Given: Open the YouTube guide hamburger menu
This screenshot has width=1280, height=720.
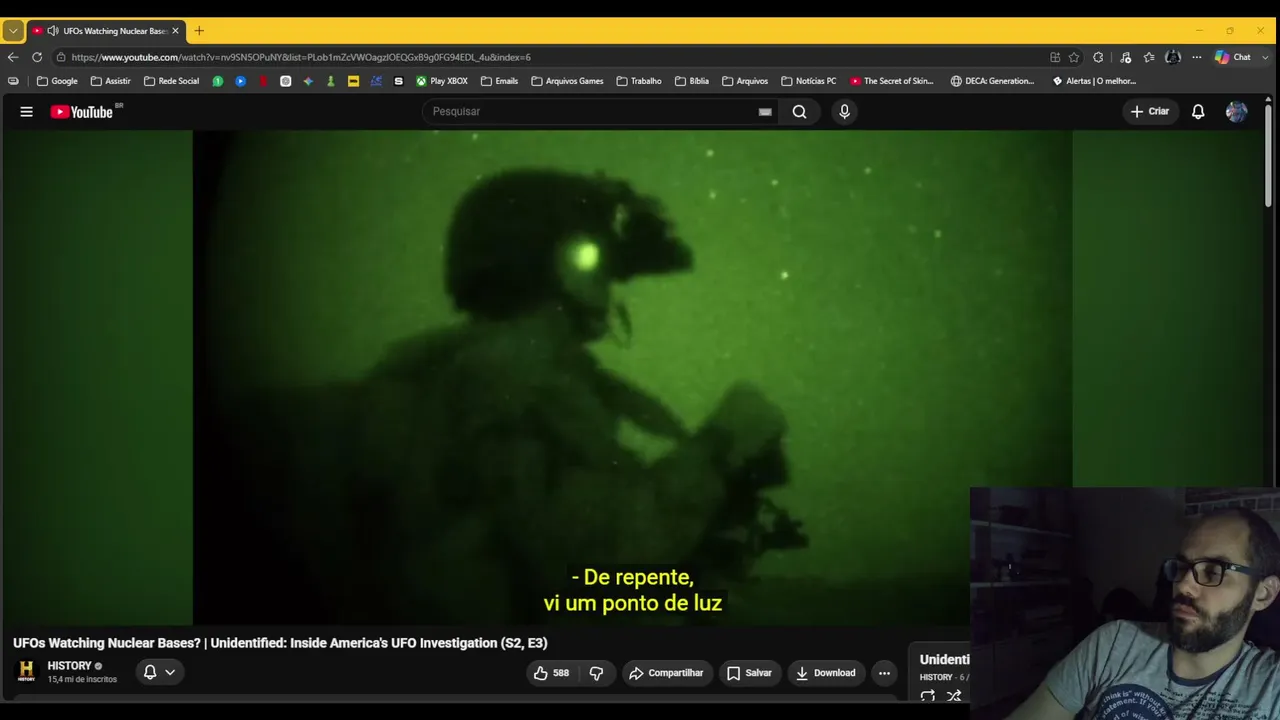Looking at the screenshot, I should click(27, 112).
